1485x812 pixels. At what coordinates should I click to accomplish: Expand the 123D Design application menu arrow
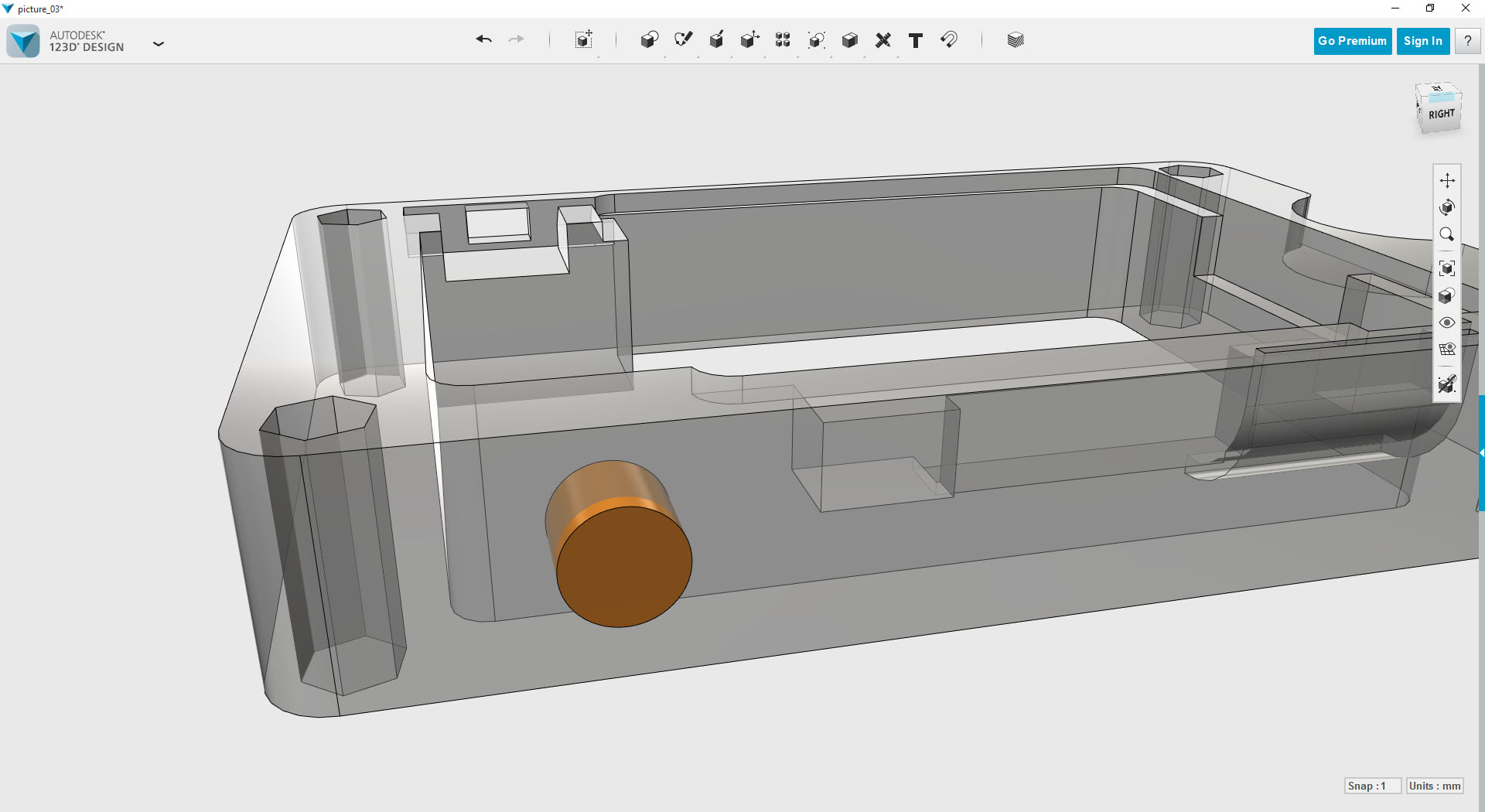coord(159,44)
